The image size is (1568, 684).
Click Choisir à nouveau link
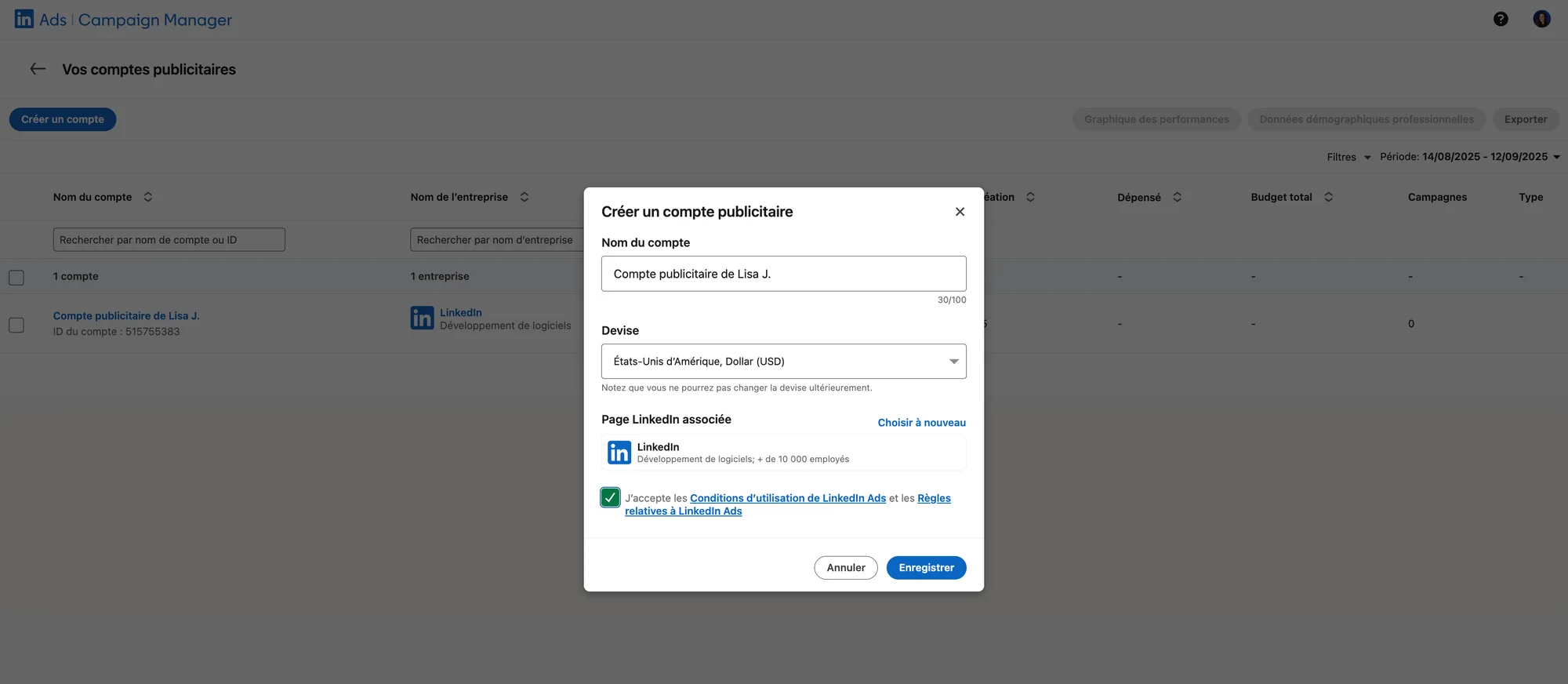pos(921,423)
